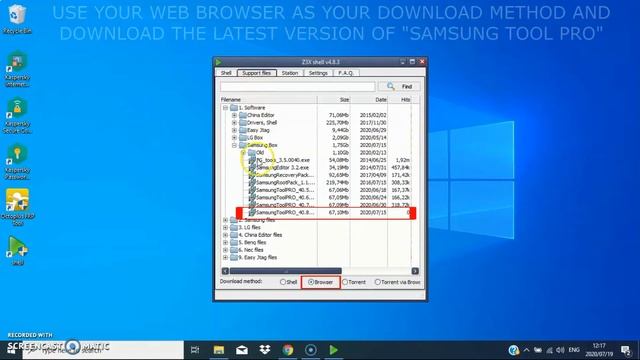Open Kaspersky Internet Security desktop shortcut
The height and width of the screenshot is (360, 640).
coord(17,69)
